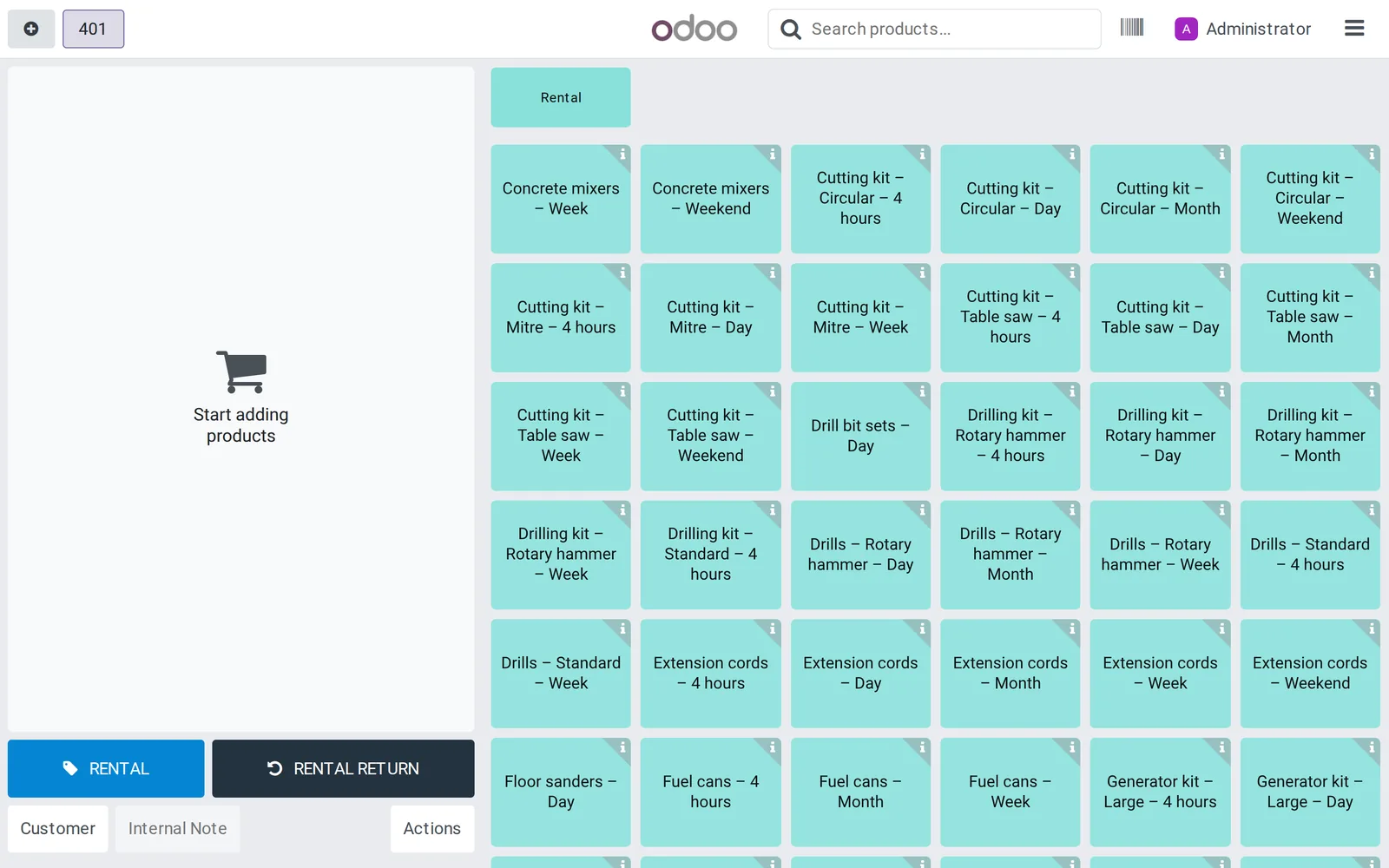Open the Actions menu
The height and width of the screenshot is (868, 1389).
(x=431, y=829)
